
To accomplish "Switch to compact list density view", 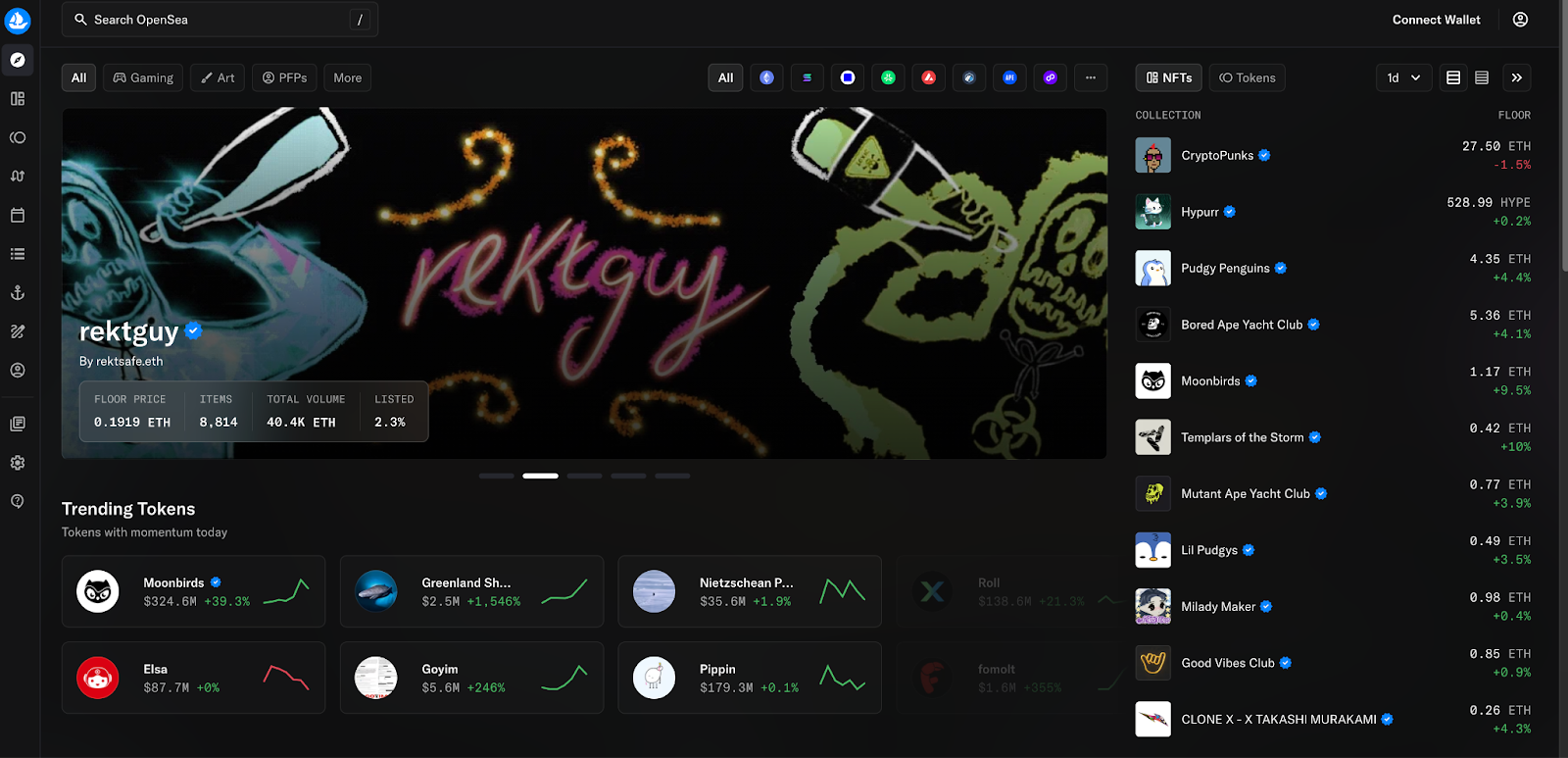I will (x=1482, y=78).
